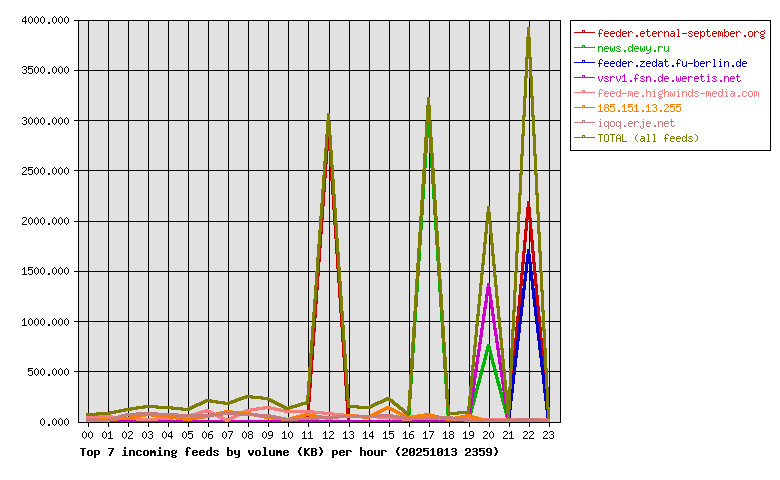Image resolution: width=780 pixels, height=480 pixels.
Task: Click the 1500.000 y-axis label
Action: (x=45, y=272)
